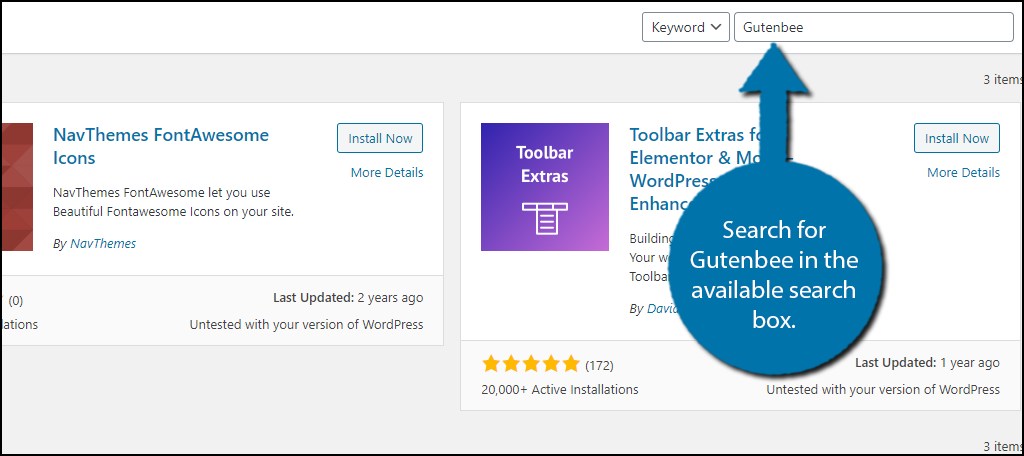View More Details for NavThemes FontAwesome
The height and width of the screenshot is (456, 1024).
pyautogui.click(x=387, y=173)
